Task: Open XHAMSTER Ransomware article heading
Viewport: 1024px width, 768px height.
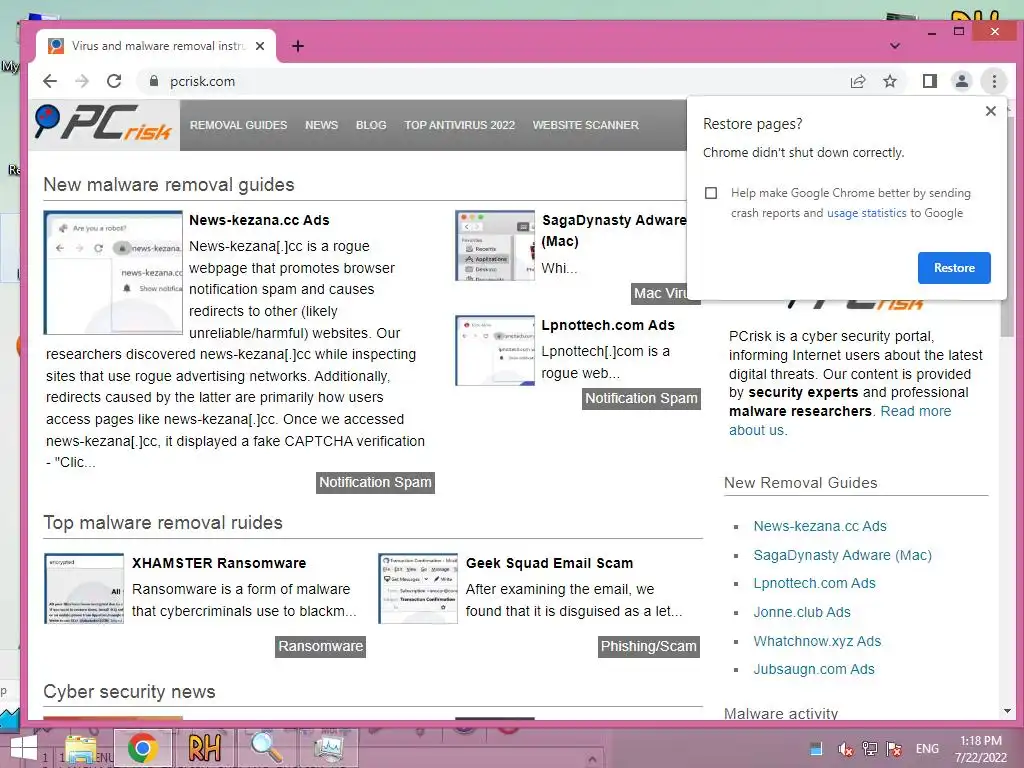Action: 219,563
